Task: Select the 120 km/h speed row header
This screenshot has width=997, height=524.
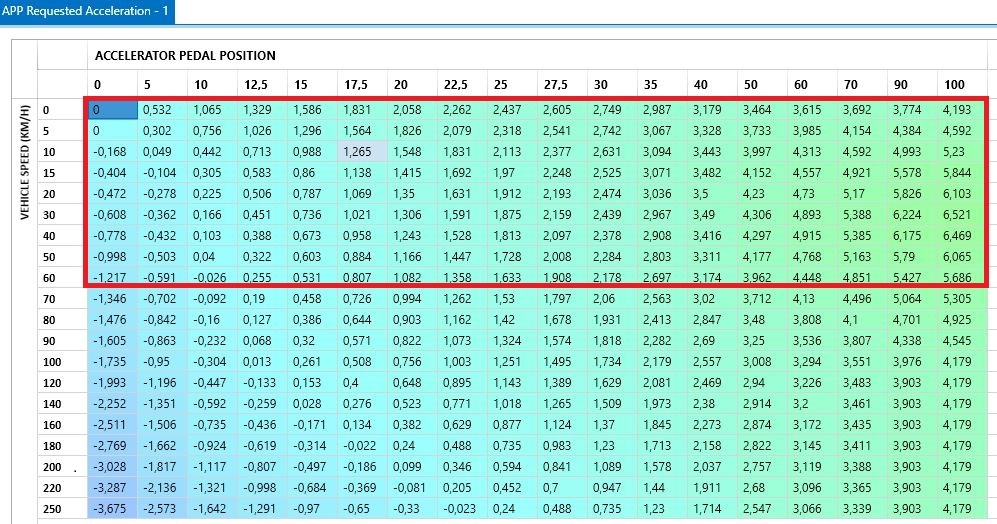Action: coord(62,383)
